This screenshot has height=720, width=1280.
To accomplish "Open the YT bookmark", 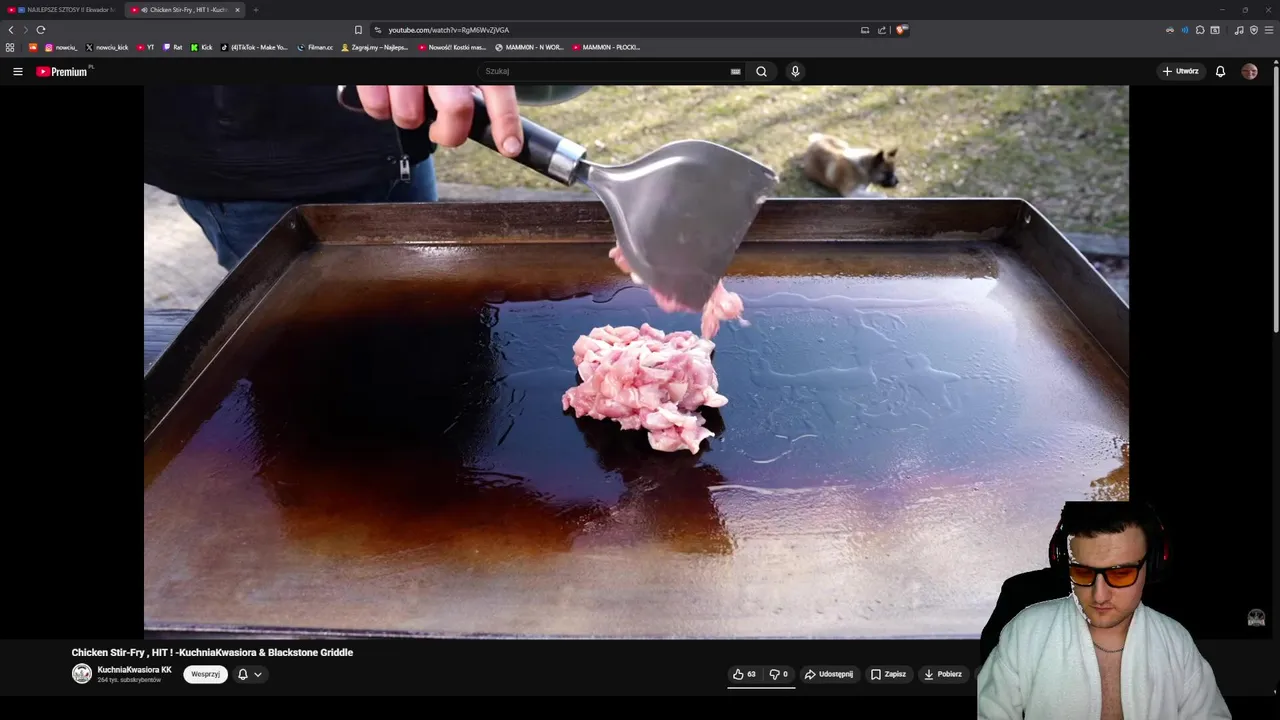I will pyautogui.click(x=145, y=47).
